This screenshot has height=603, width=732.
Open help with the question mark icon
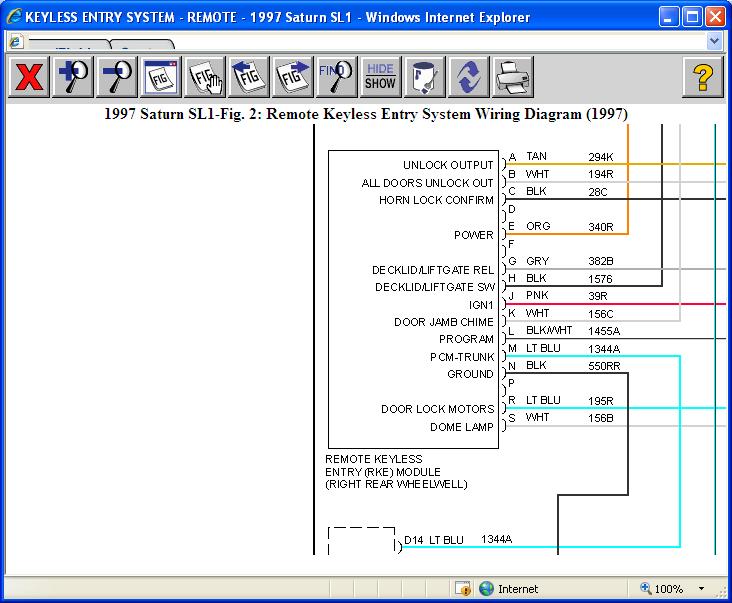click(x=703, y=77)
